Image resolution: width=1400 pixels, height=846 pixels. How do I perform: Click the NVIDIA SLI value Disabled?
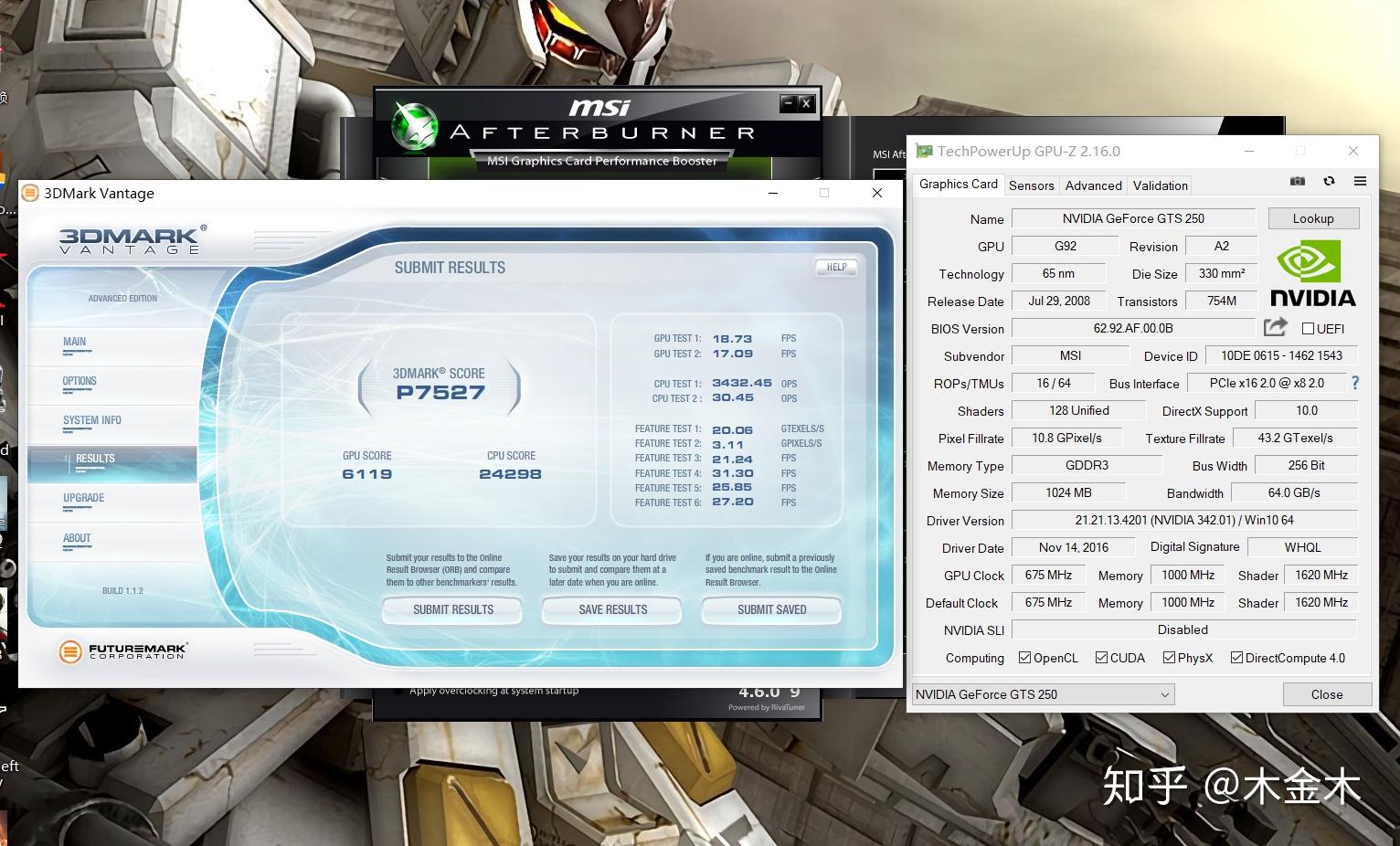(1184, 629)
